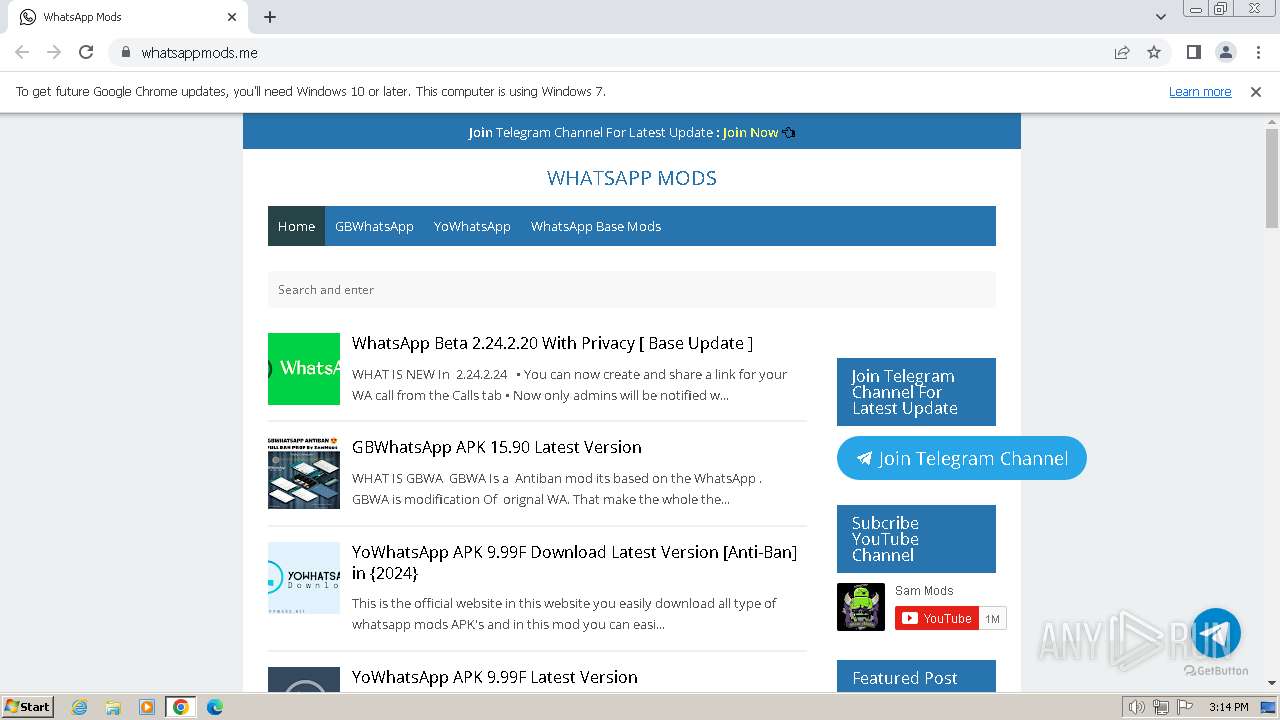Close the WhatsApp Mods tab
This screenshot has height=720, width=1280.
pos(232,17)
